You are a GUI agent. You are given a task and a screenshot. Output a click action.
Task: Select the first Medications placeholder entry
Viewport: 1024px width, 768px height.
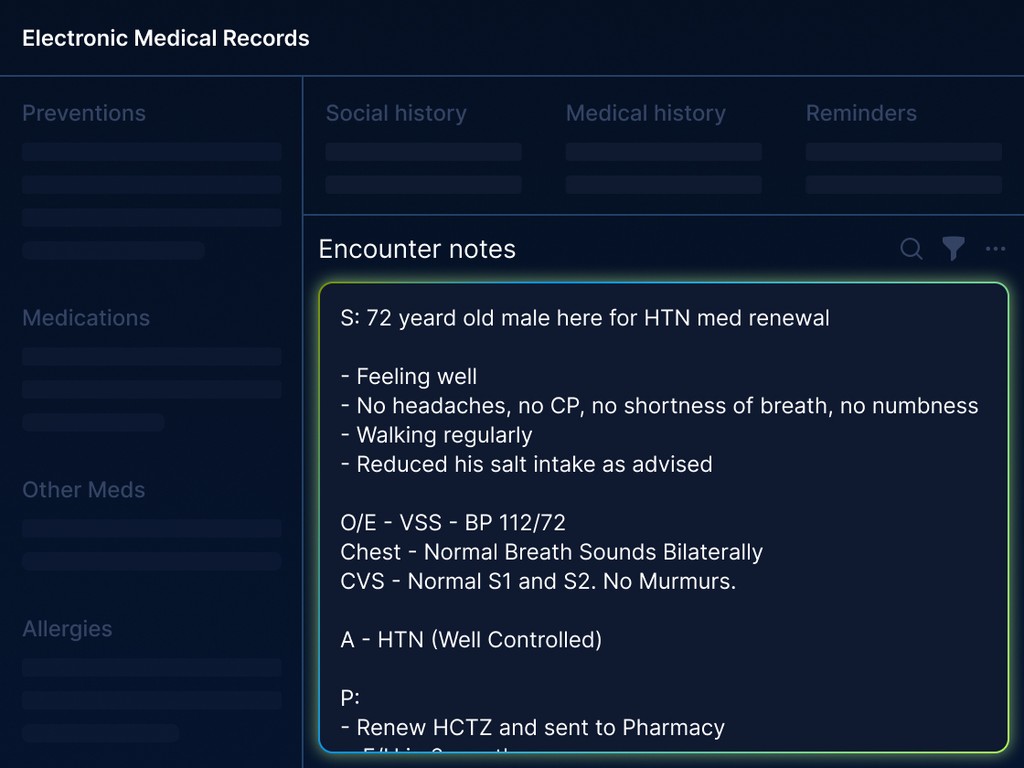pos(151,355)
